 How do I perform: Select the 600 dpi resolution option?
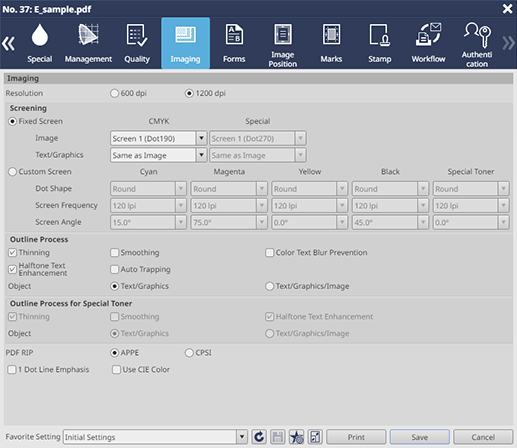(x=114, y=93)
